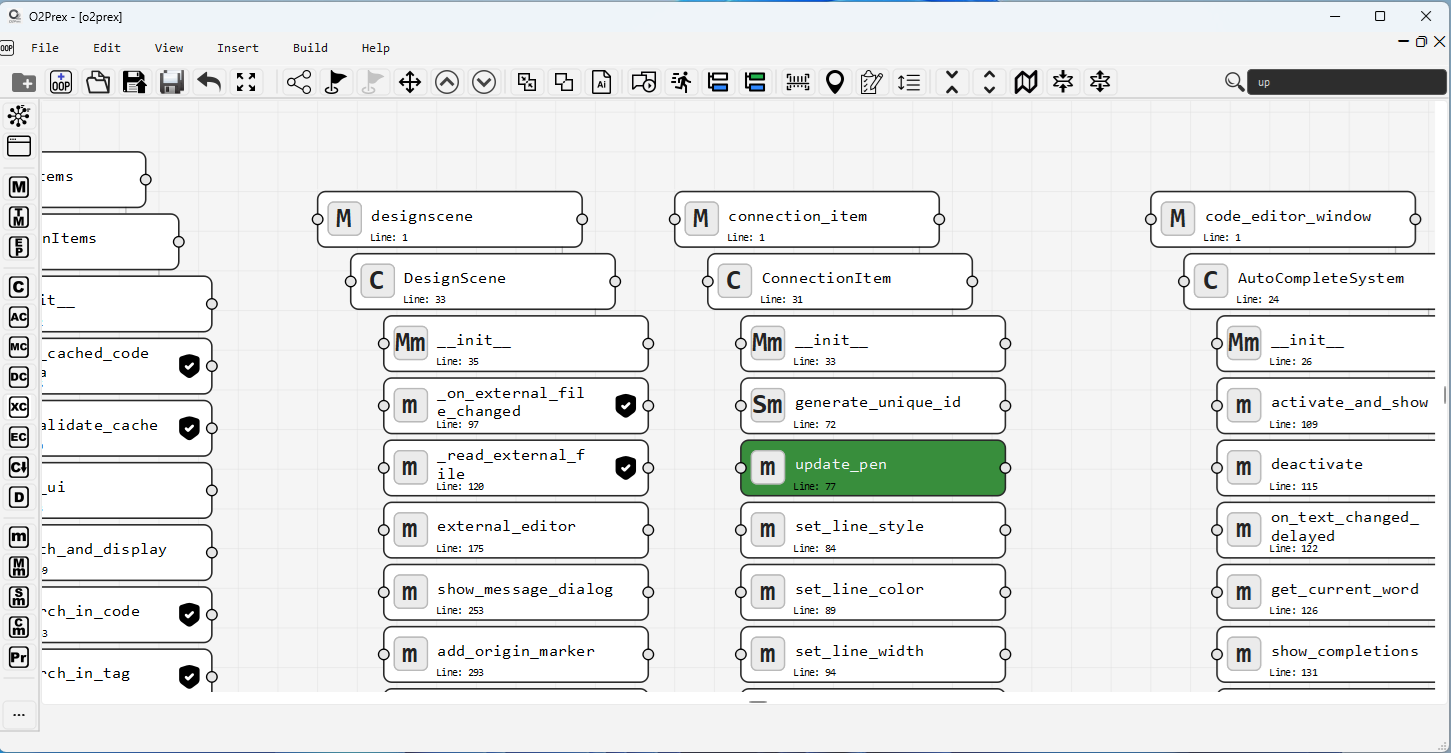The height and width of the screenshot is (753, 1451).
Task: Click the expand outward chevrons toolbar icon
Action: coord(989,82)
